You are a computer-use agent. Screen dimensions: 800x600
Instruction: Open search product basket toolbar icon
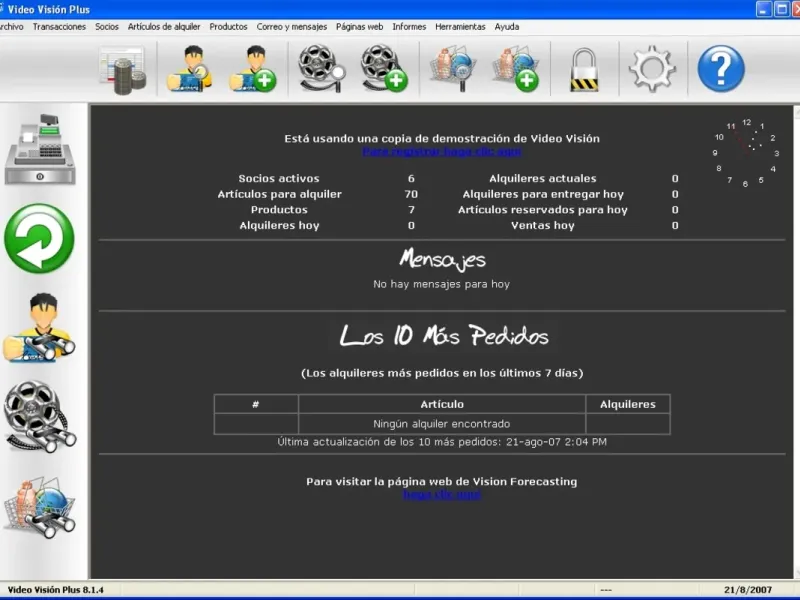pos(453,69)
